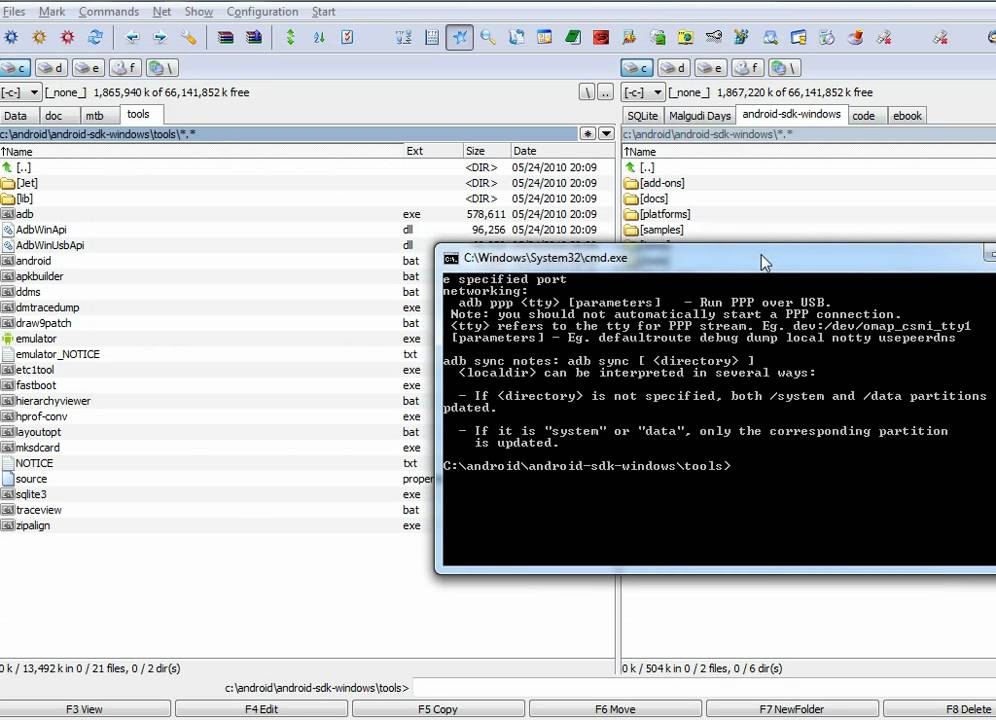Open the Commands menu
Image resolution: width=996 pixels, height=720 pixels.
[x=109, y=11]
